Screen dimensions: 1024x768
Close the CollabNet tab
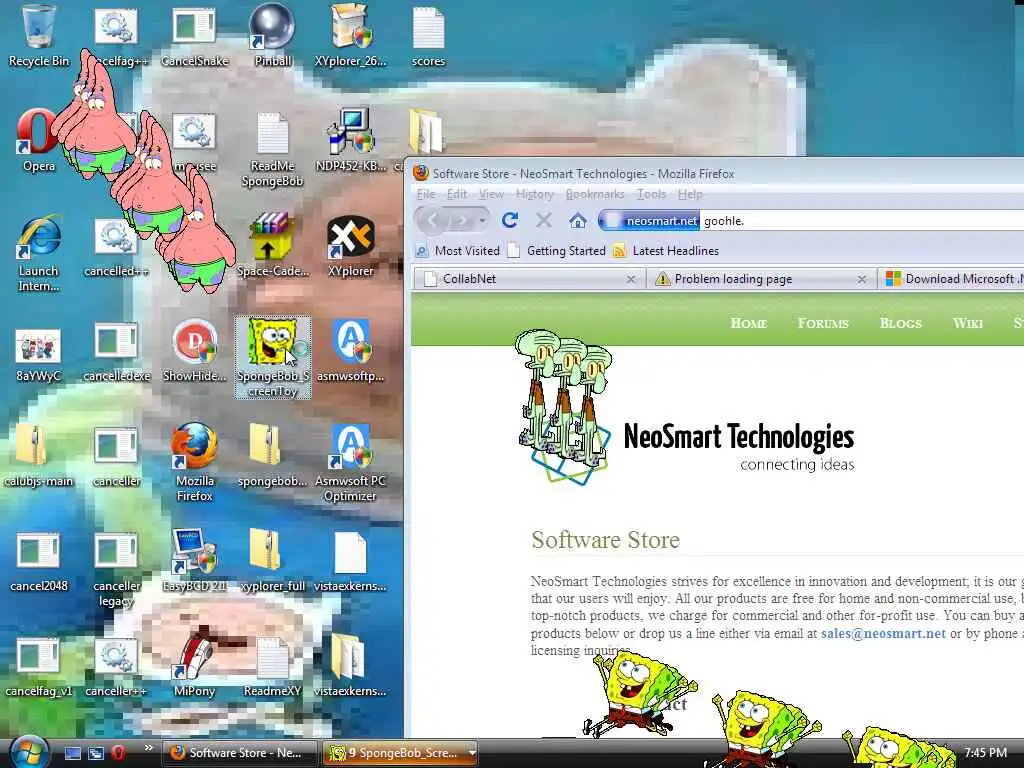tap(630, 280)
